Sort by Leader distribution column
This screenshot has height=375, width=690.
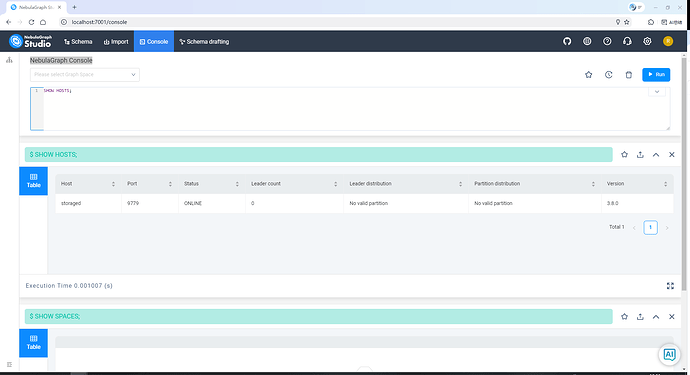460,184
